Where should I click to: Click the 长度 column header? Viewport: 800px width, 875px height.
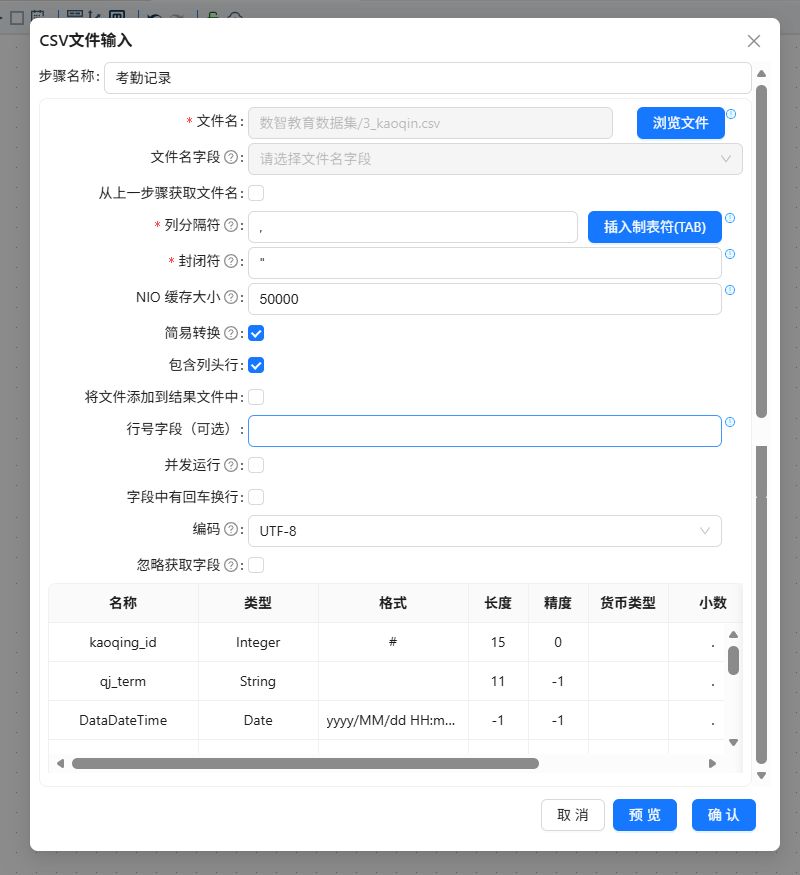click(x=498, y=603)
